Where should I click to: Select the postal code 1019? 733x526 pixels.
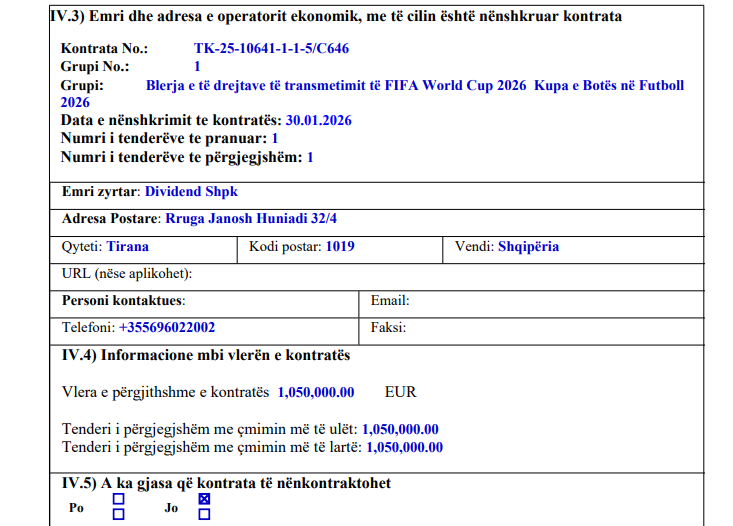tap(340, 246)
